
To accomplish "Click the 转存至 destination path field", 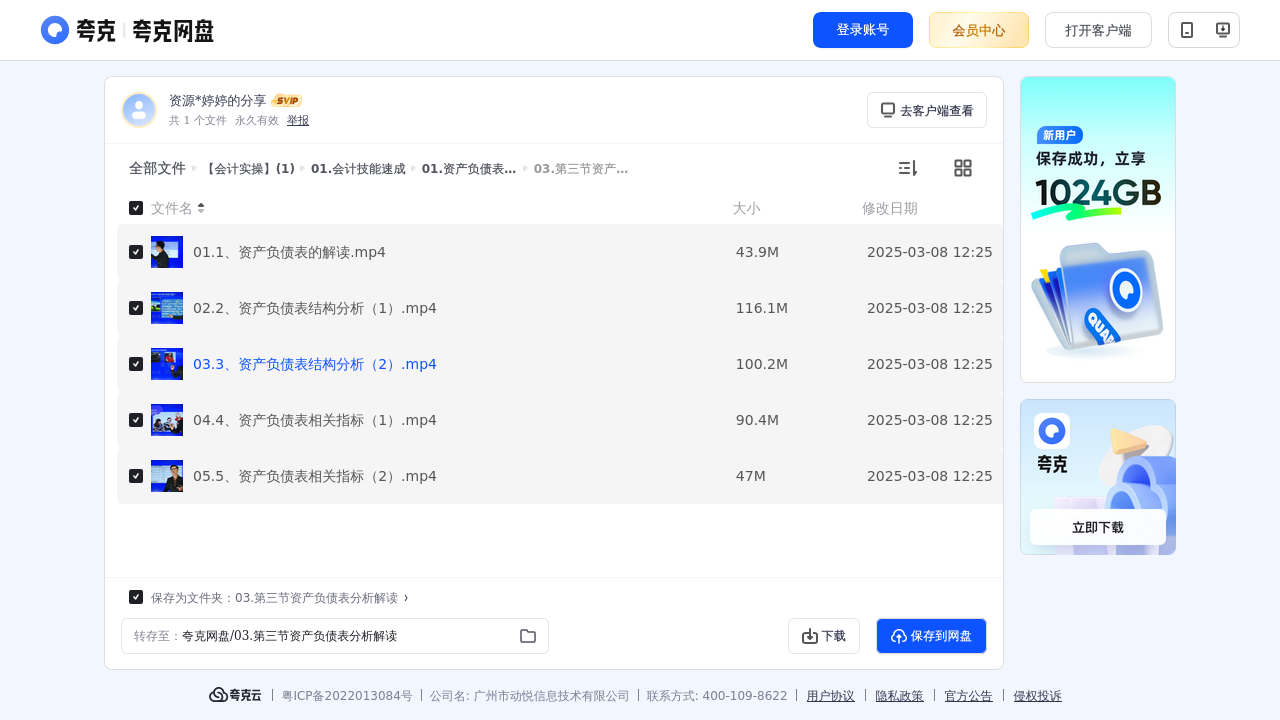I will point(335,636).
